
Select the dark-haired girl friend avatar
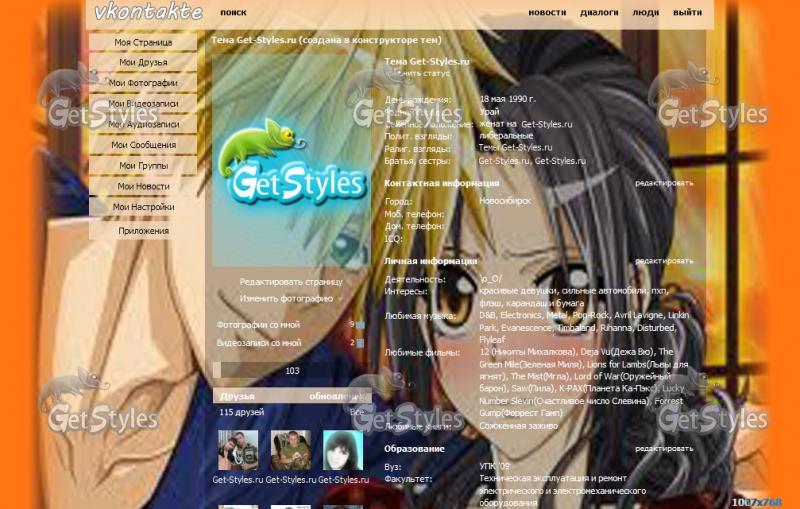pyautogui.click(x=342, y=451)
